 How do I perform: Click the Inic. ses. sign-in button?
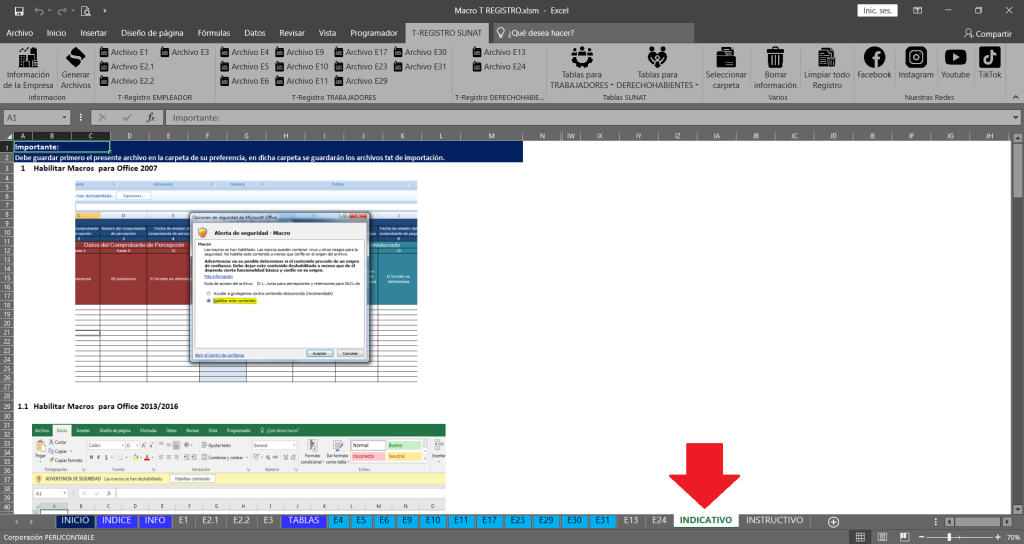(x=877, y=10)
